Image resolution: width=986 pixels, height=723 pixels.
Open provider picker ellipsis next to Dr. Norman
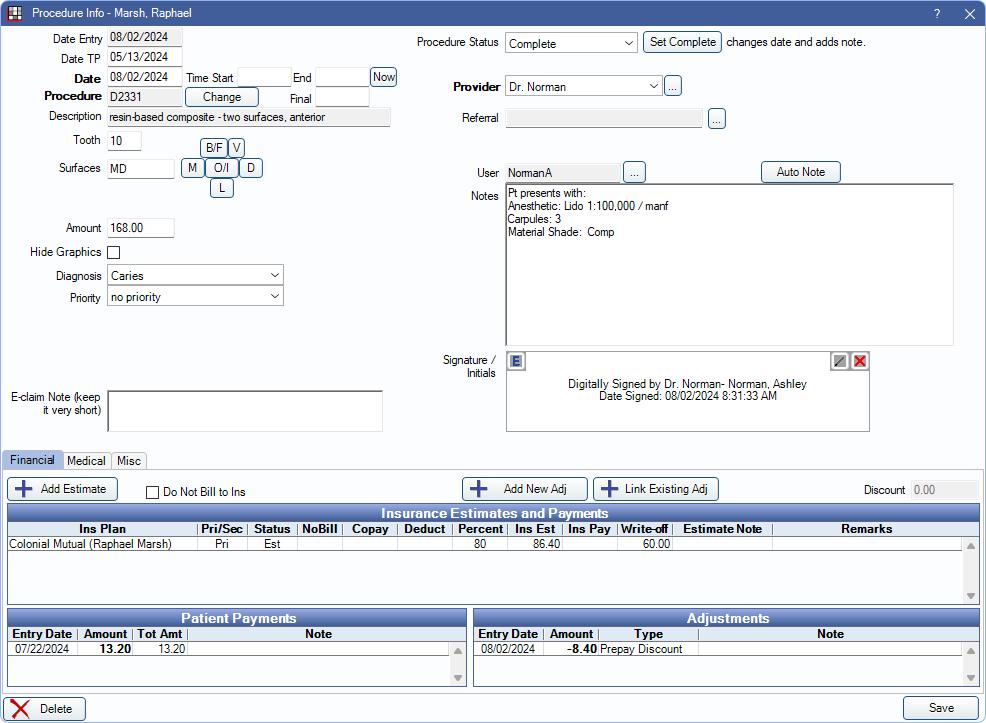[x=673, y=87]
